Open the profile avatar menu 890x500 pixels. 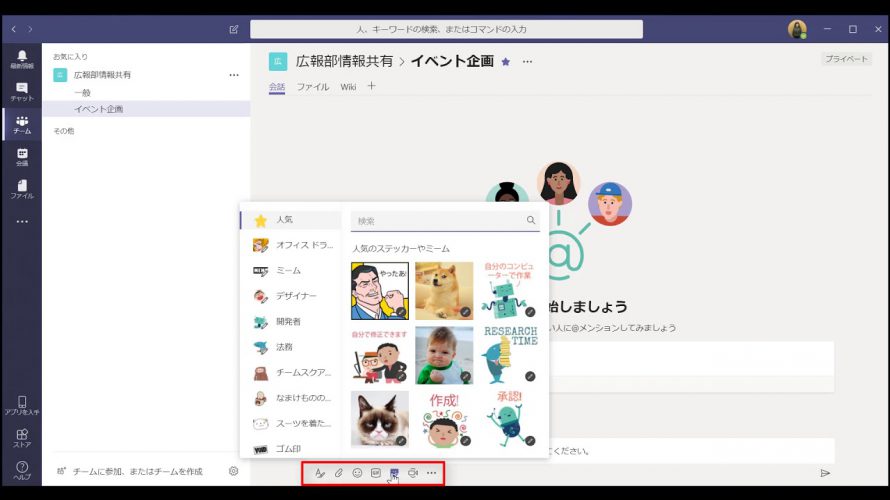797,29
